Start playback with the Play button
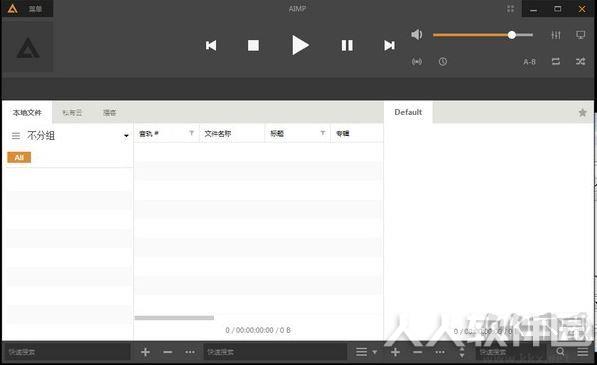 click(x=300, y=45)
